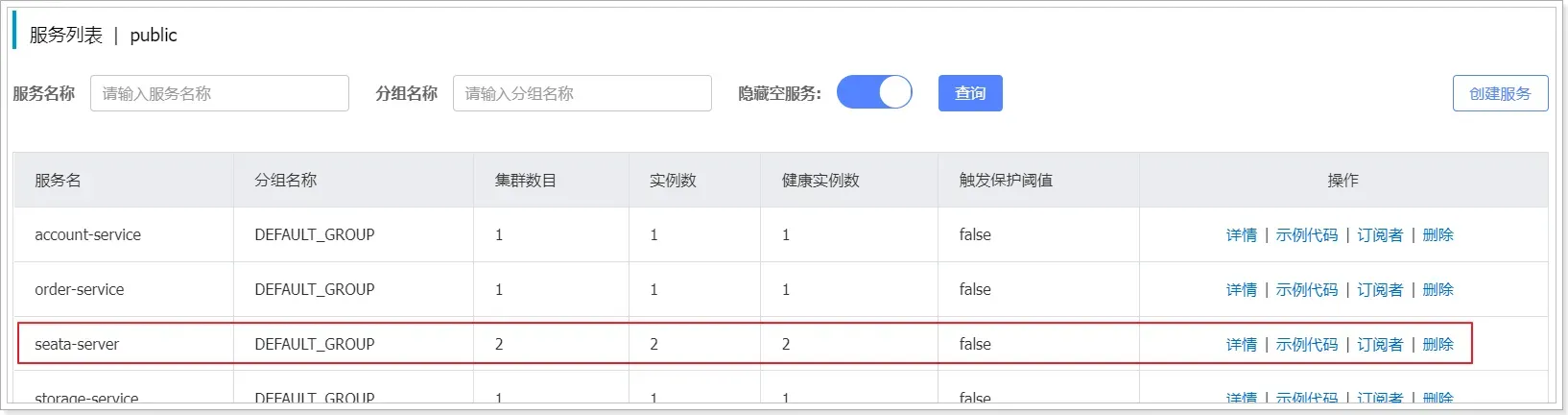Open 详情 for account-service
This screenshot has width=1568, height=415.
tap(1241, 235)
